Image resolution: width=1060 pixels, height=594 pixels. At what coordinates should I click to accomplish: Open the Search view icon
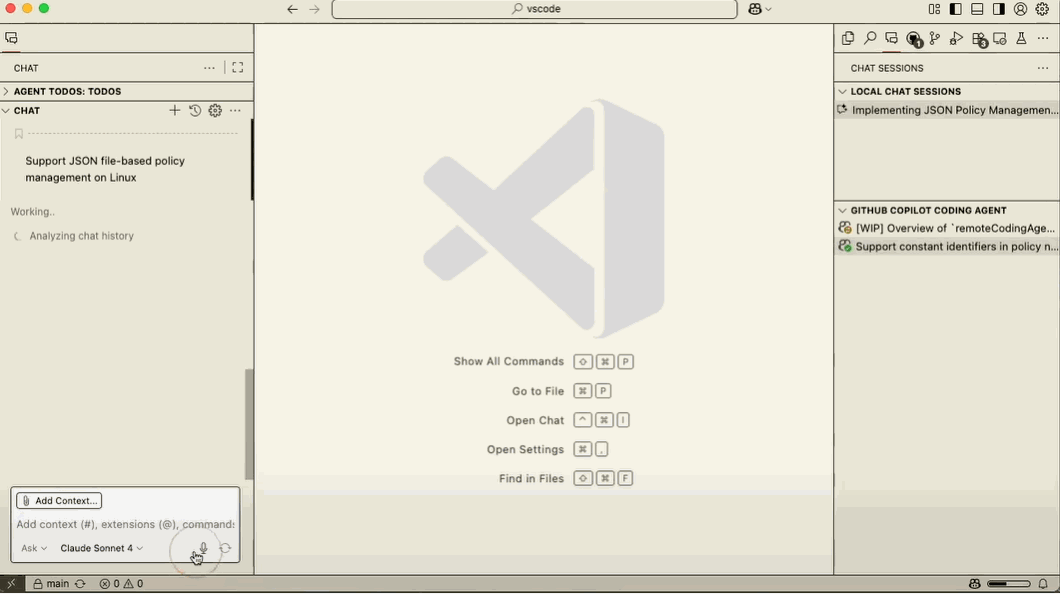point(870,39)
